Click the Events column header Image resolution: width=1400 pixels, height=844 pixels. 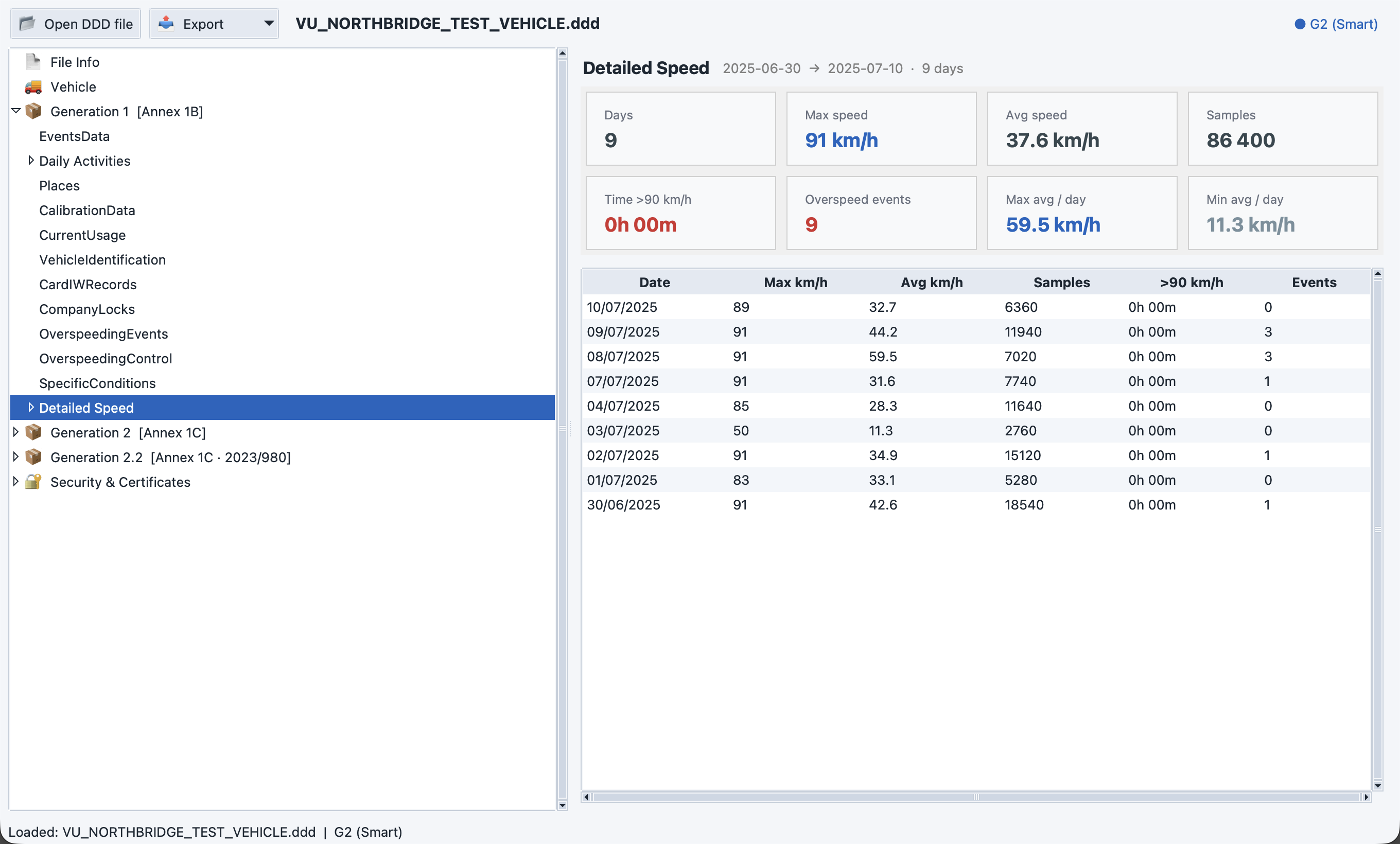[x=1314, y=283]
